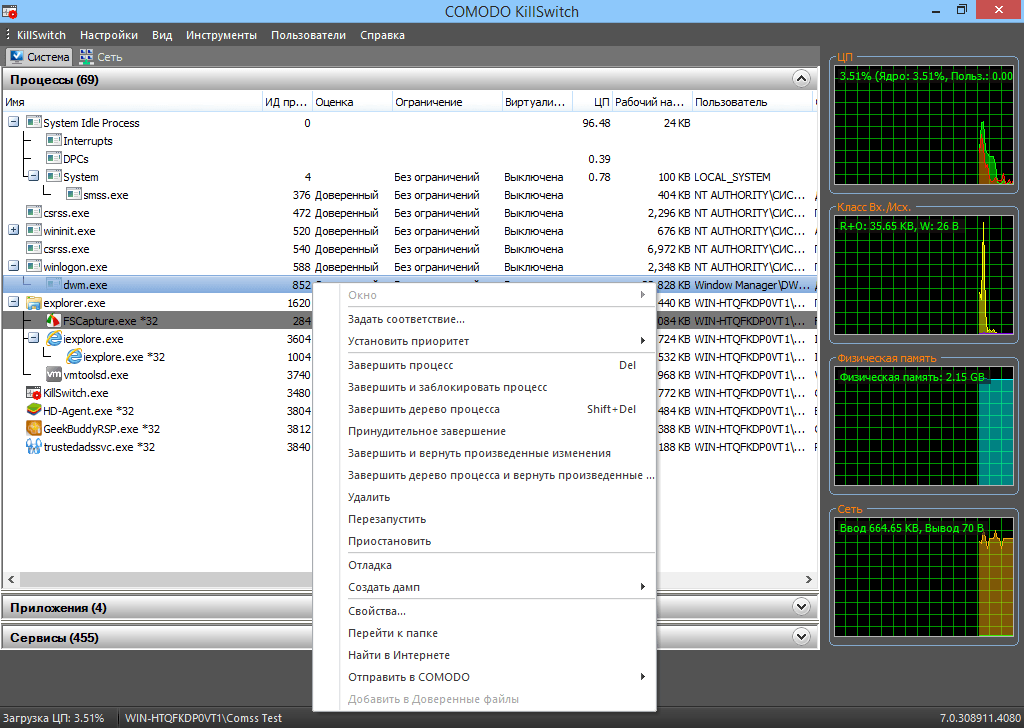Click the FSCapture.exe application icon
Screen dimensions: 1024x728
point(53,320)
